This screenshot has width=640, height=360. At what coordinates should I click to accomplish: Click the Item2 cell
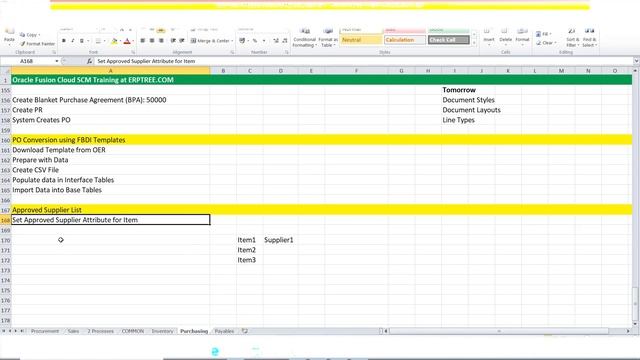click(250, 250)
